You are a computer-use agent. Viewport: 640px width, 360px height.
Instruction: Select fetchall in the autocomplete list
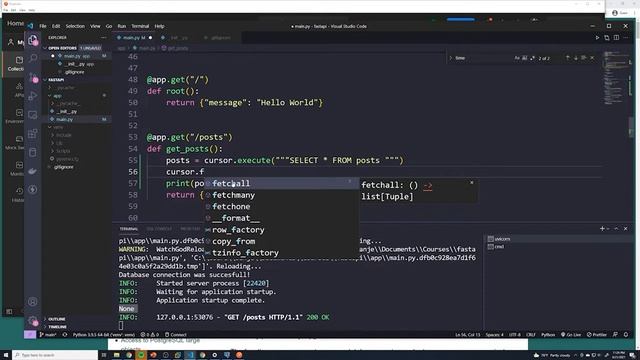click(282, 183)
